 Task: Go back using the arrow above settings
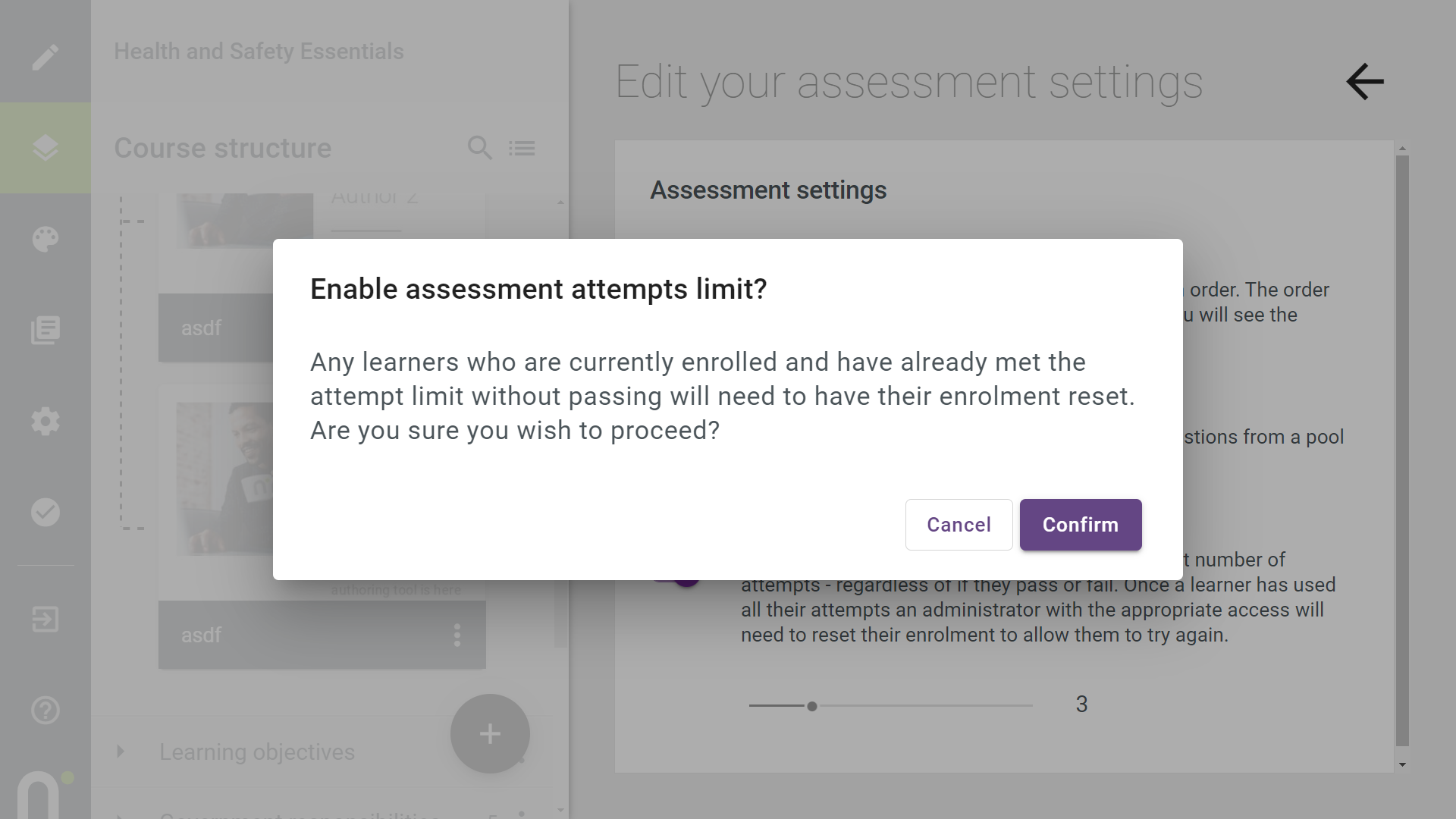1363,82
